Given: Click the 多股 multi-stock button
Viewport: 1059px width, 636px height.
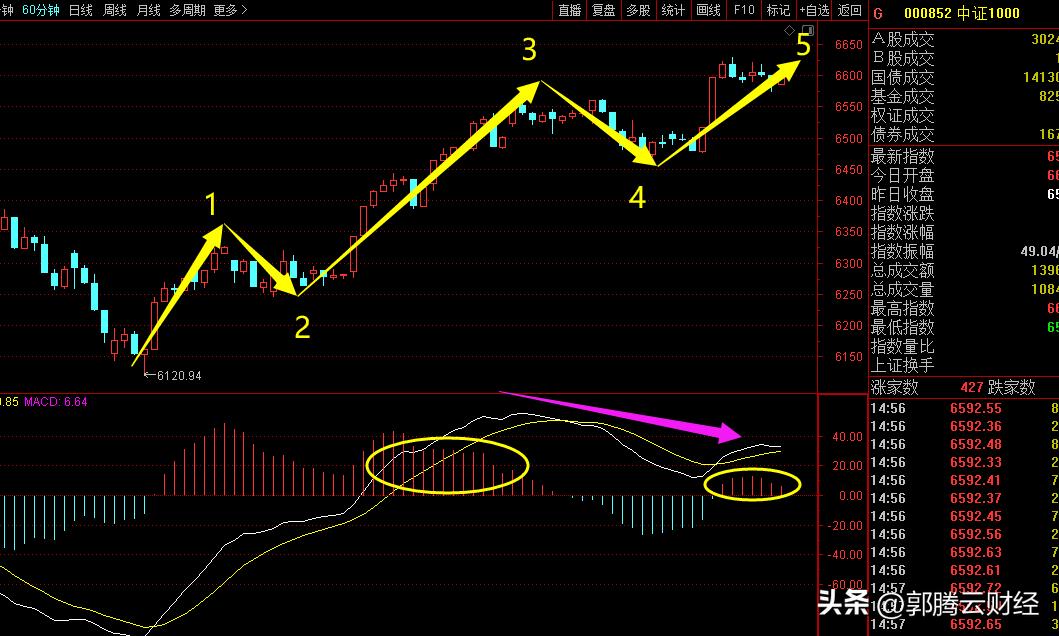Looking at the screenshot, I should coord(638,10).
